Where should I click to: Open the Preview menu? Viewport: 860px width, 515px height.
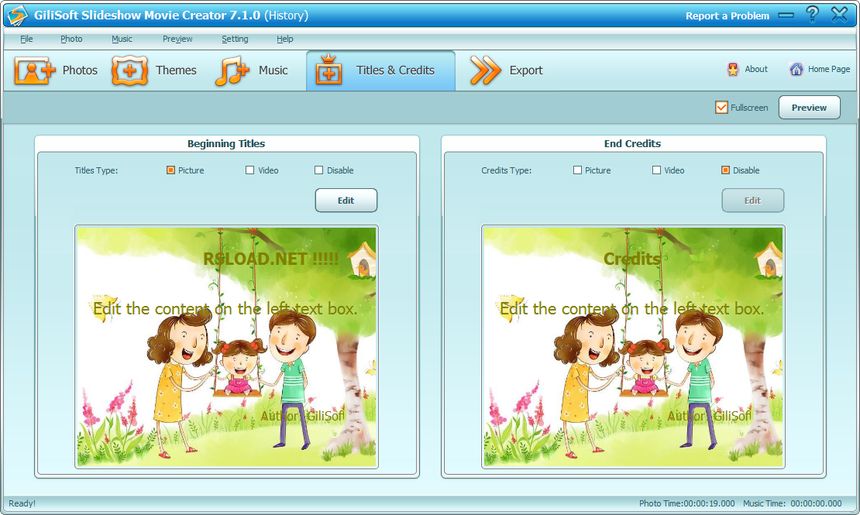pos(177,39)
